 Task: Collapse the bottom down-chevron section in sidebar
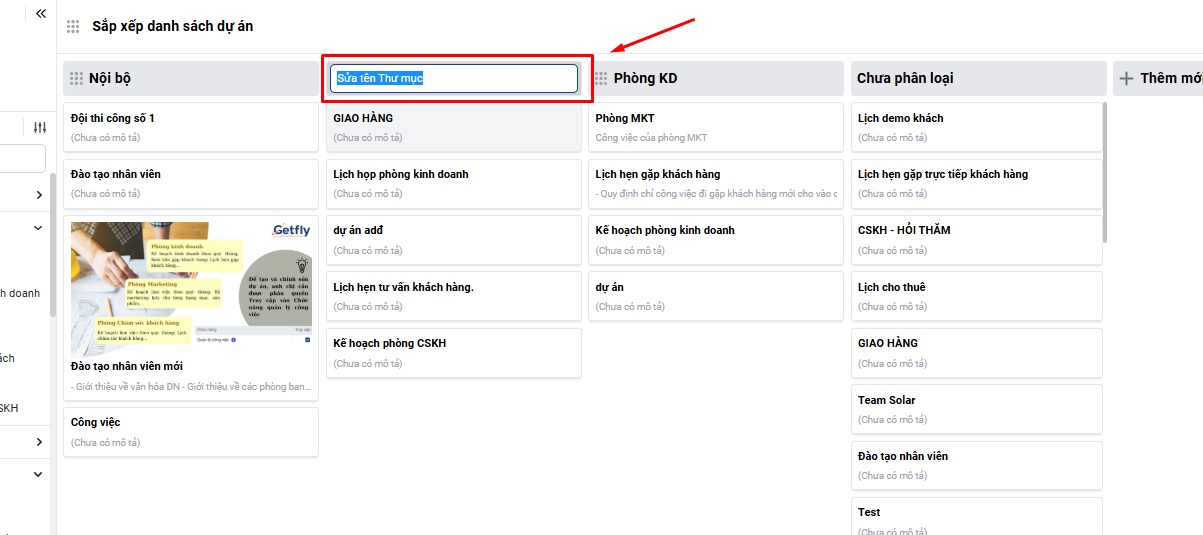point(39,475)
